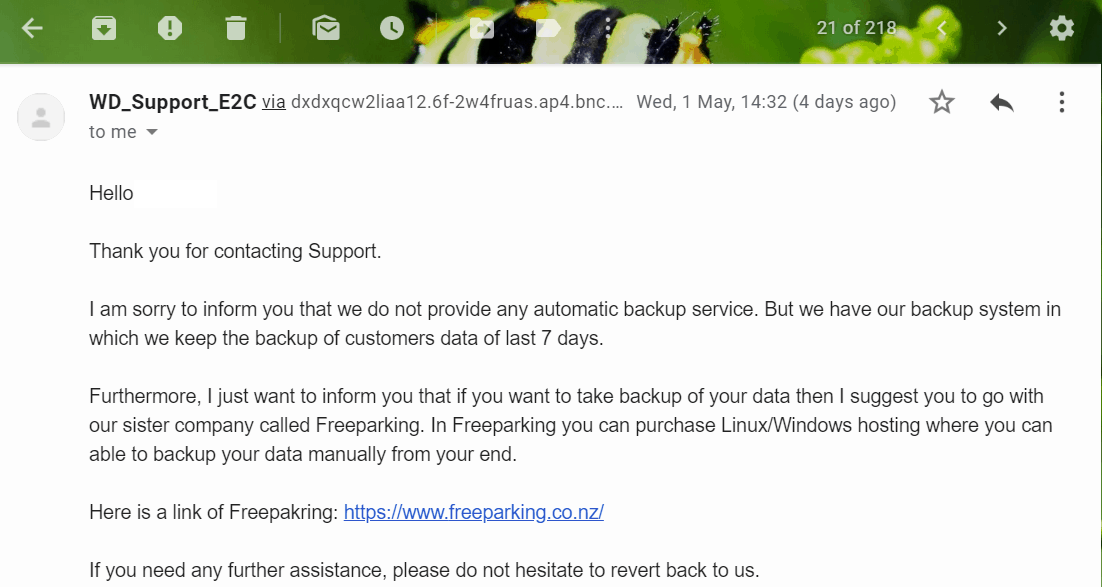
Task: Go to the newer email
Action: click(x=942, y=28)
